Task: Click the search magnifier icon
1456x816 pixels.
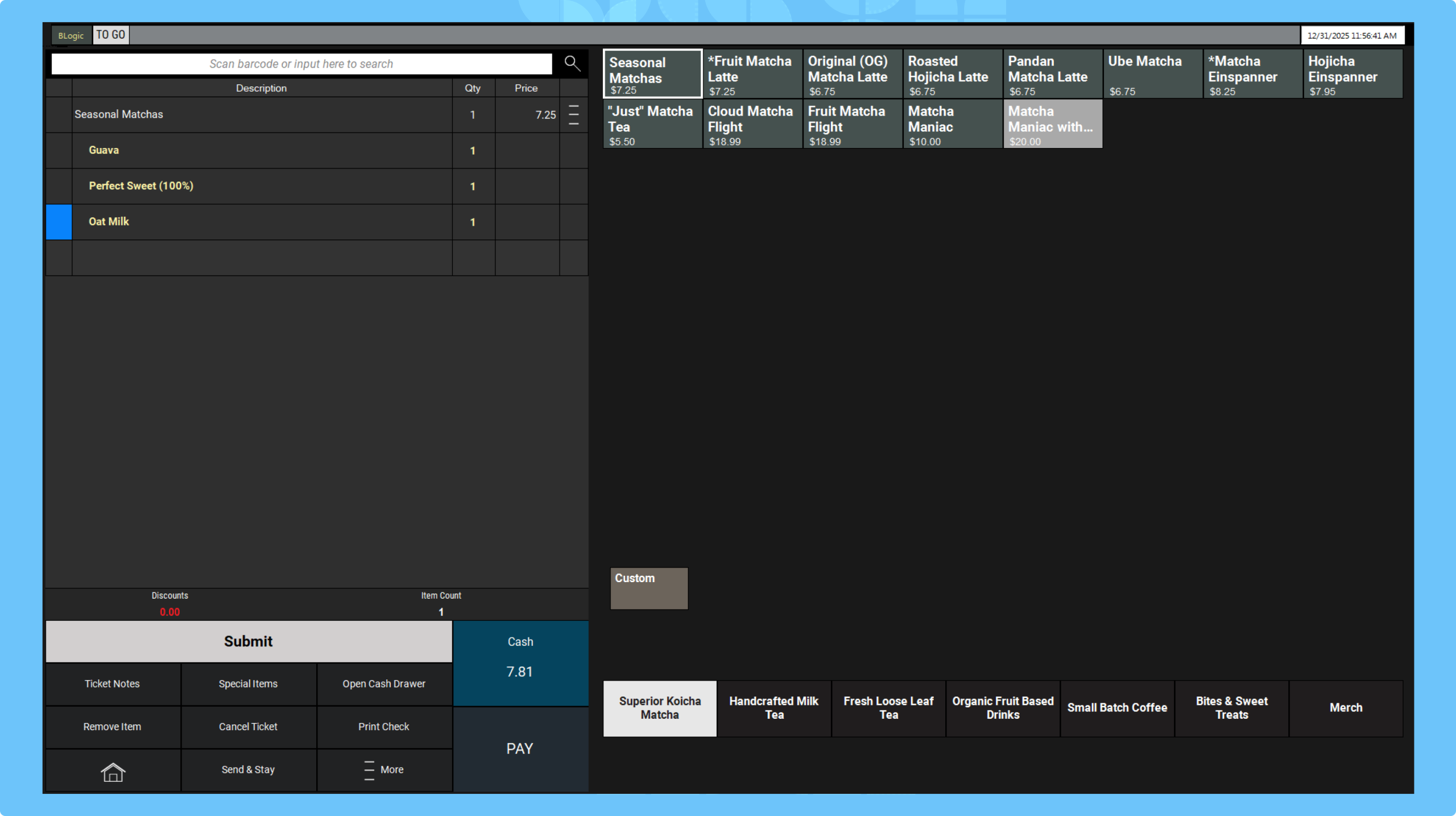Action: 572,63
